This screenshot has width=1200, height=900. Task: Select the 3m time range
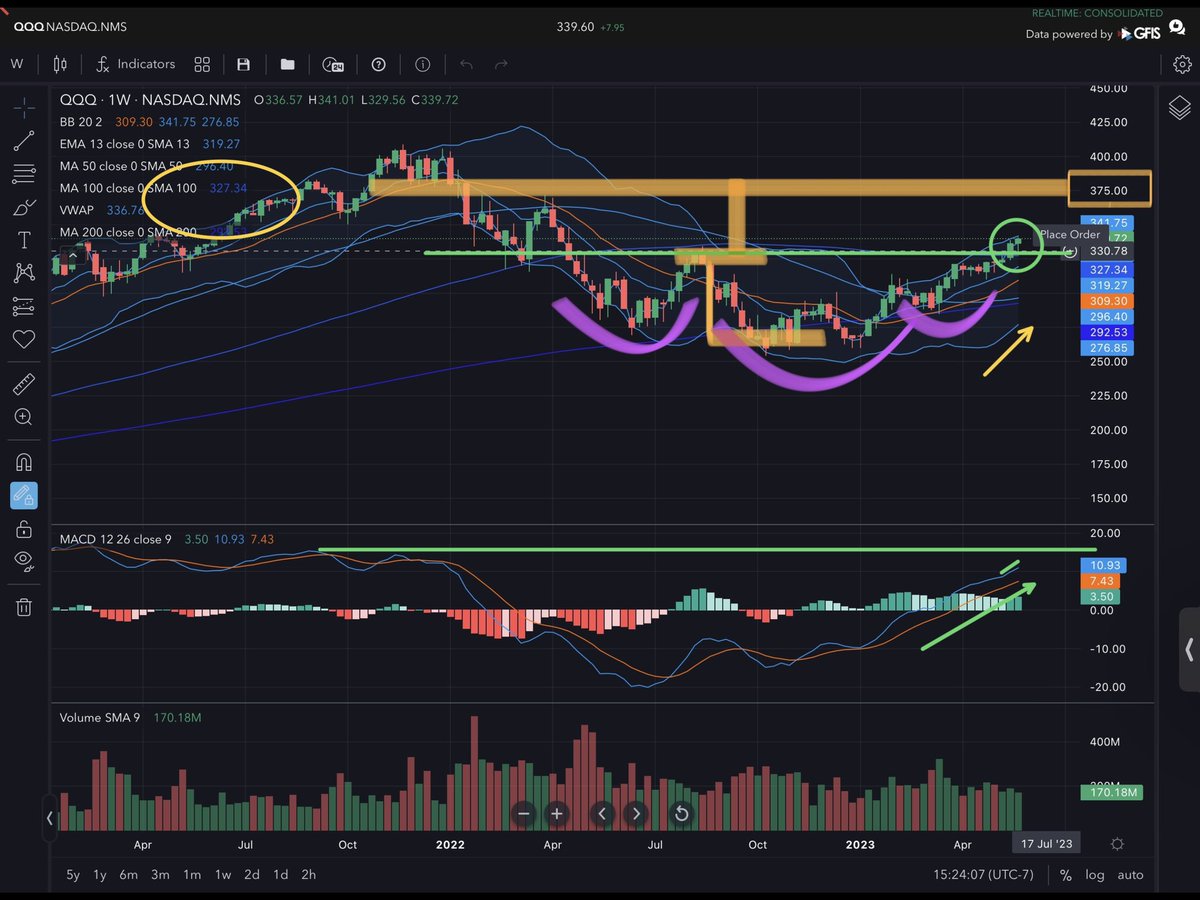coord(160,875)
